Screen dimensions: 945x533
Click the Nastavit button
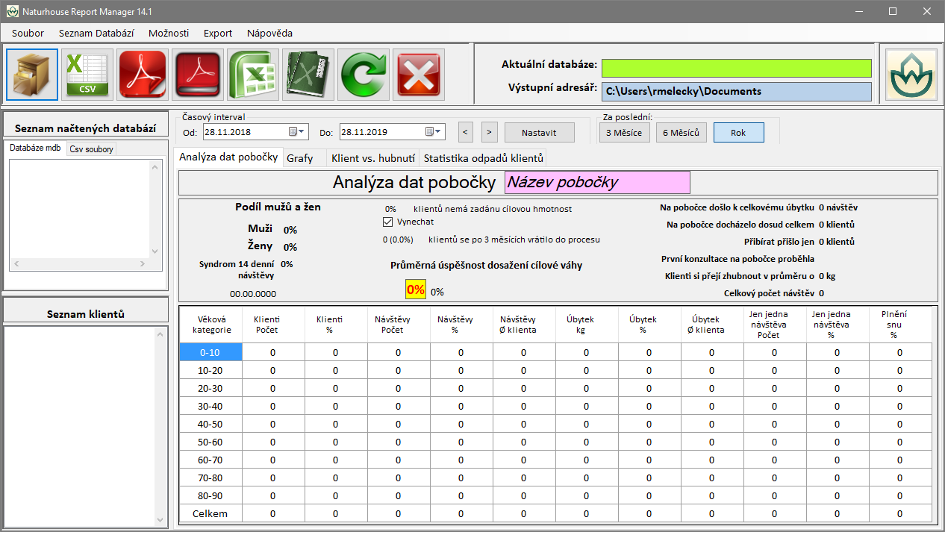point(539,132)
